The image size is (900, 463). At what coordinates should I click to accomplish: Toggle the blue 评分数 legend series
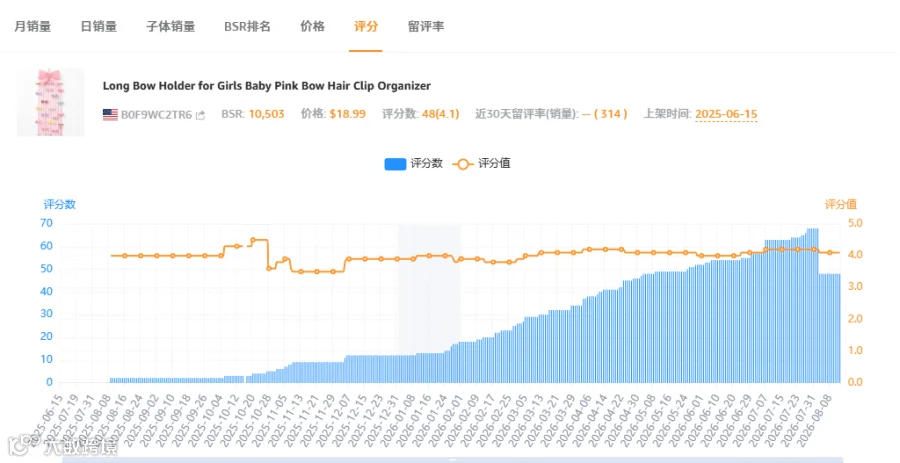point(413,164)
